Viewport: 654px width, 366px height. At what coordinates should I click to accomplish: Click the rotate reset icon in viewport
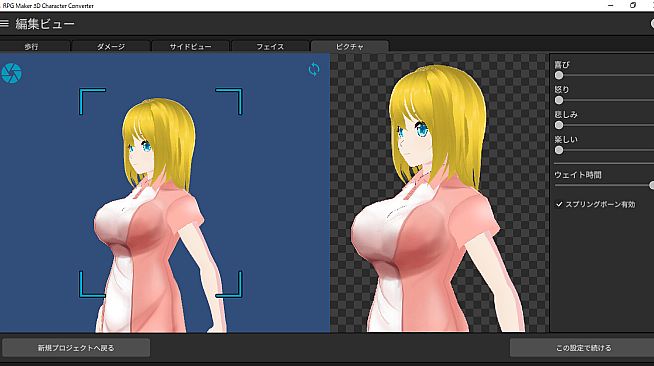click(x=314, y=69)
